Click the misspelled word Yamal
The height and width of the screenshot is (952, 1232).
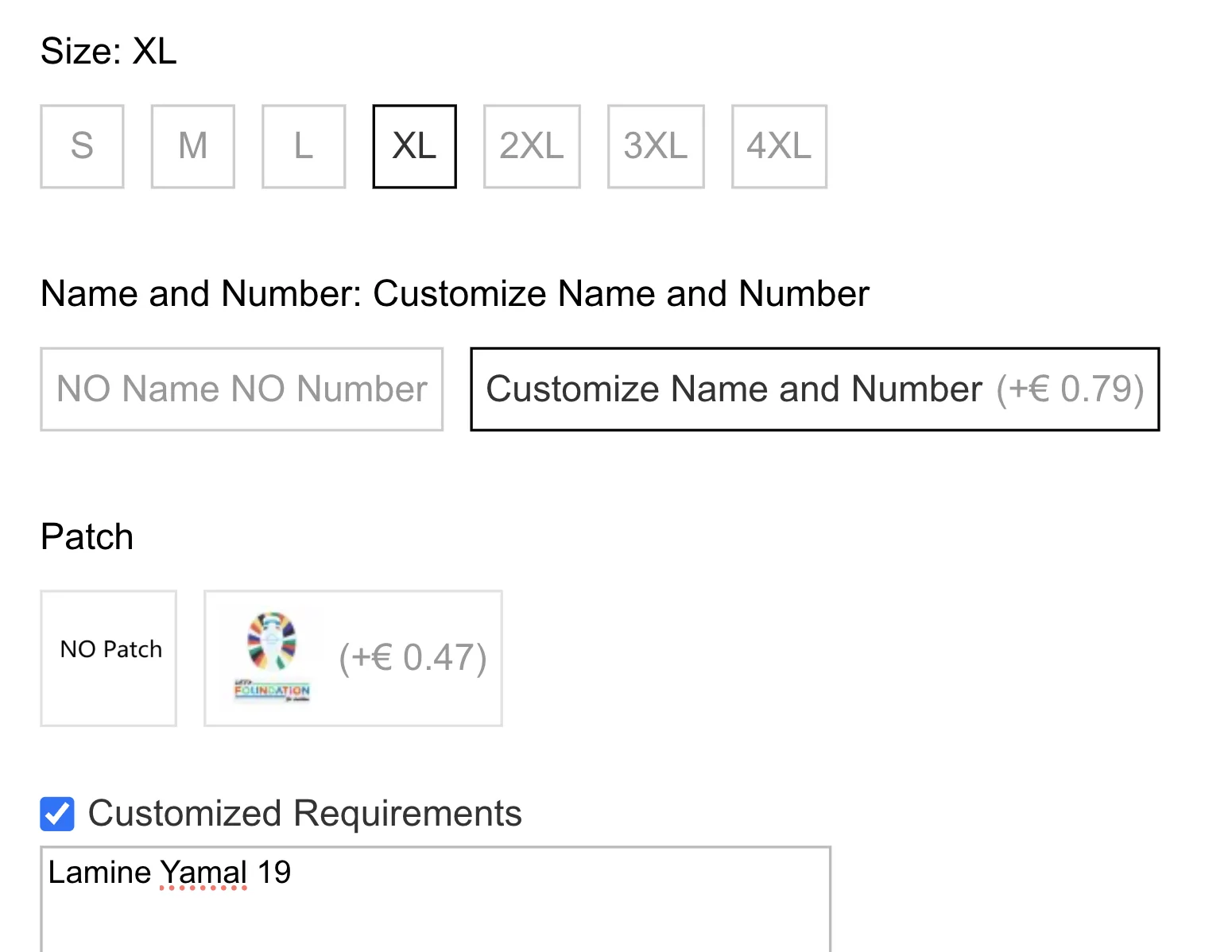point(203,873)
